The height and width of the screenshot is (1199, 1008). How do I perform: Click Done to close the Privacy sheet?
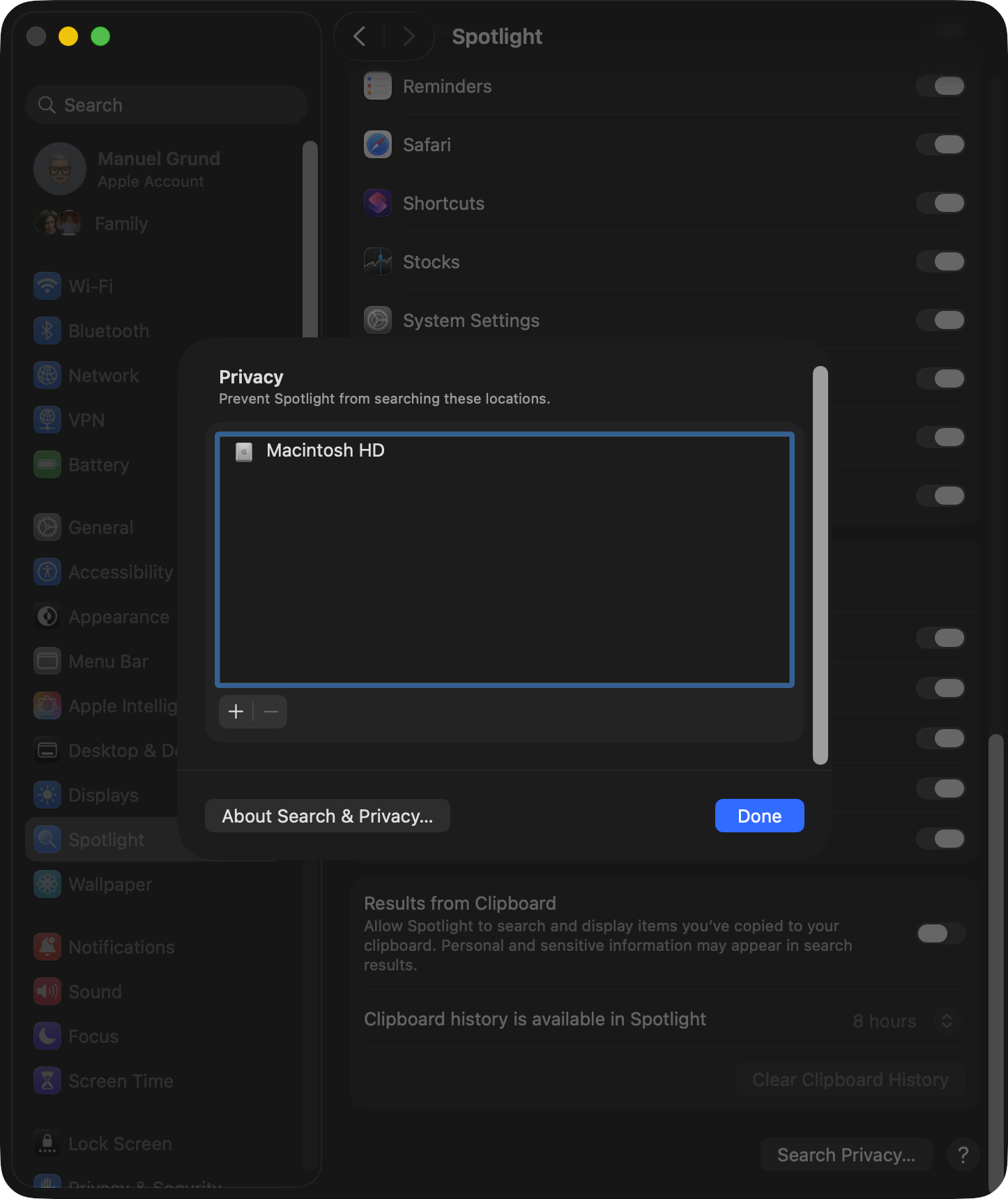[x=760, y=816]
